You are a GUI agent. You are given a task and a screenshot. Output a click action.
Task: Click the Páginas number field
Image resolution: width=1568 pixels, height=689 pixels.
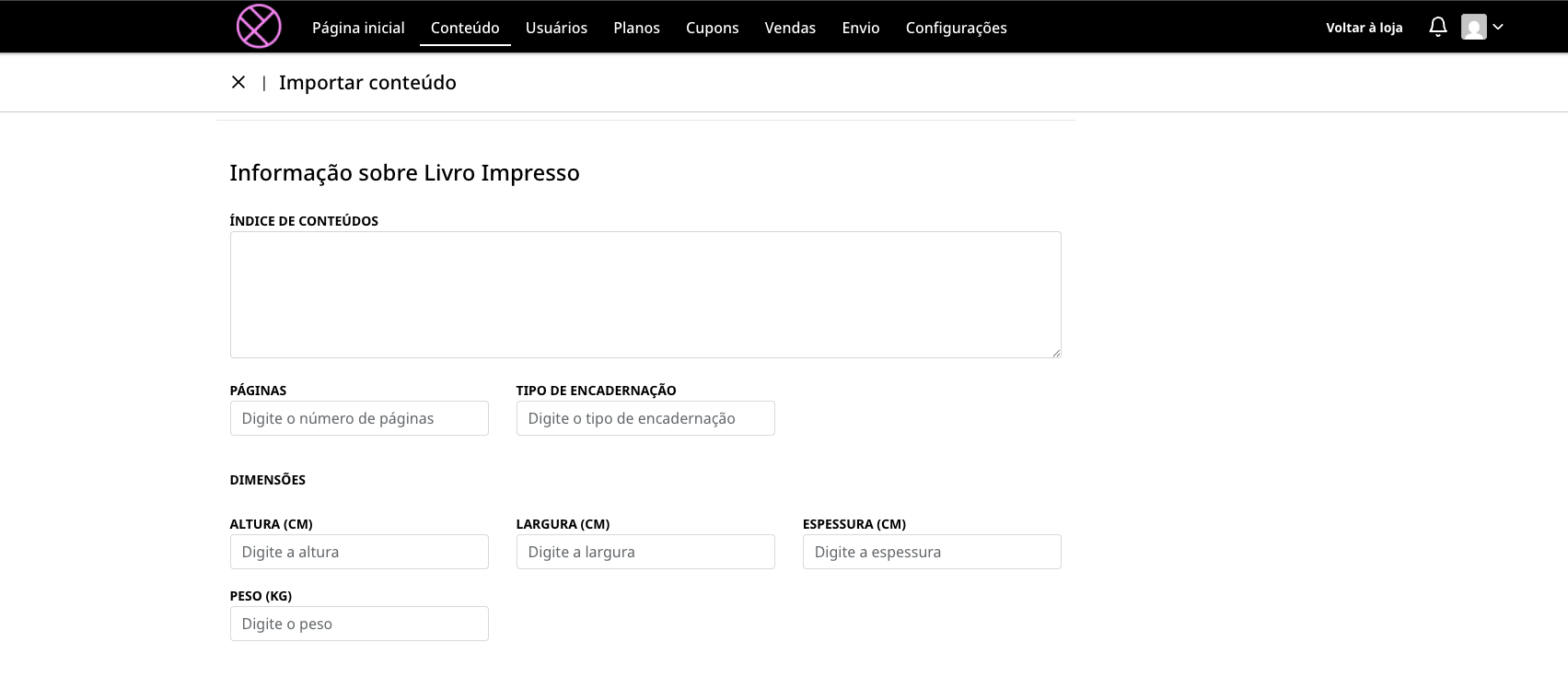pos(359,418)
